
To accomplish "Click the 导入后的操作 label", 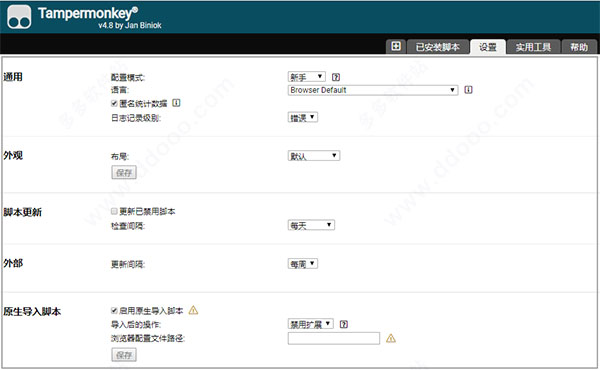I will pos(136,325).
